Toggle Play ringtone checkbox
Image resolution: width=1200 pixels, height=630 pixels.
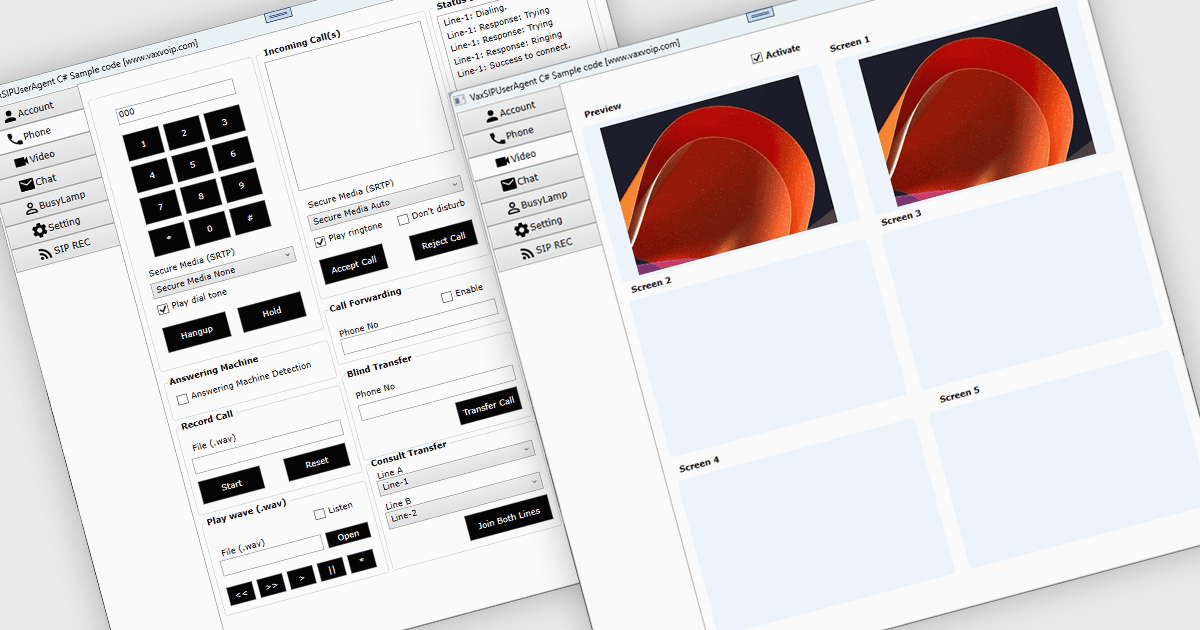(320, 241)
